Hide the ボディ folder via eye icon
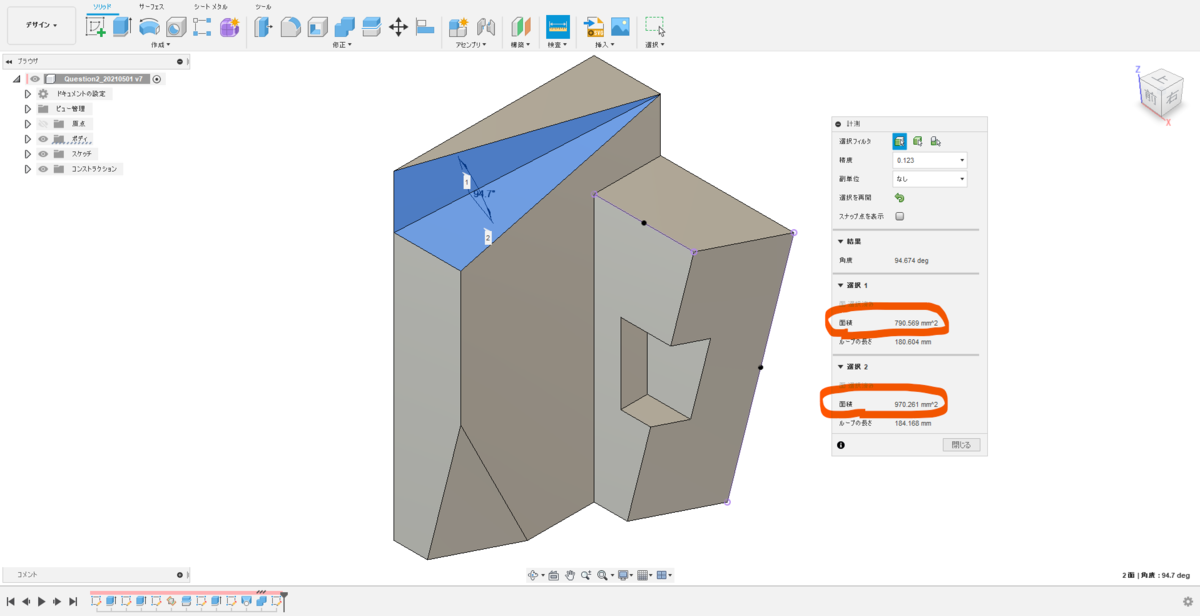The height and width of the screenshot is (616, 1200). pyautogui.click(x=43, y=139)
